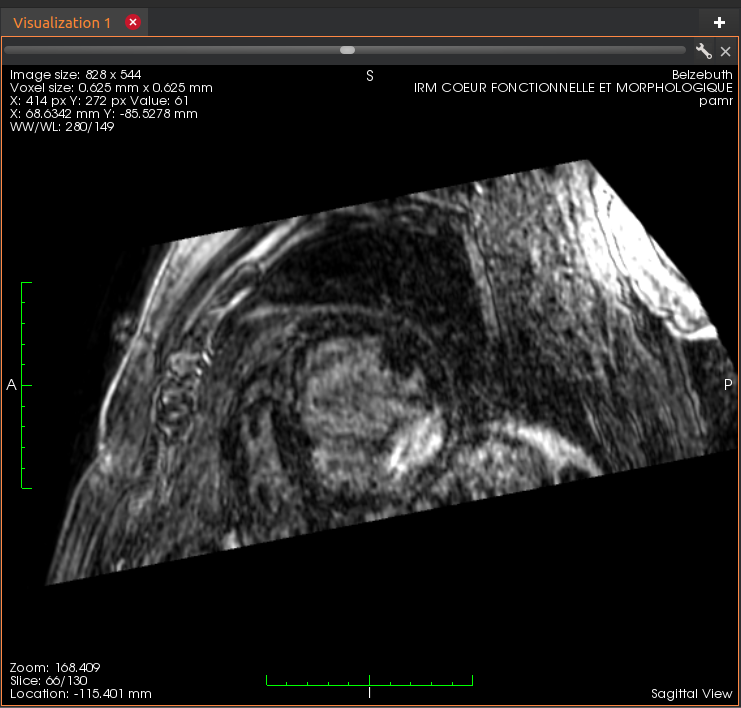Viewport: 741px width, 708px height.
Task: Click the 'X: 68.6342 mm Y: -85.5278 mm' text
Action: coord(103,114)
